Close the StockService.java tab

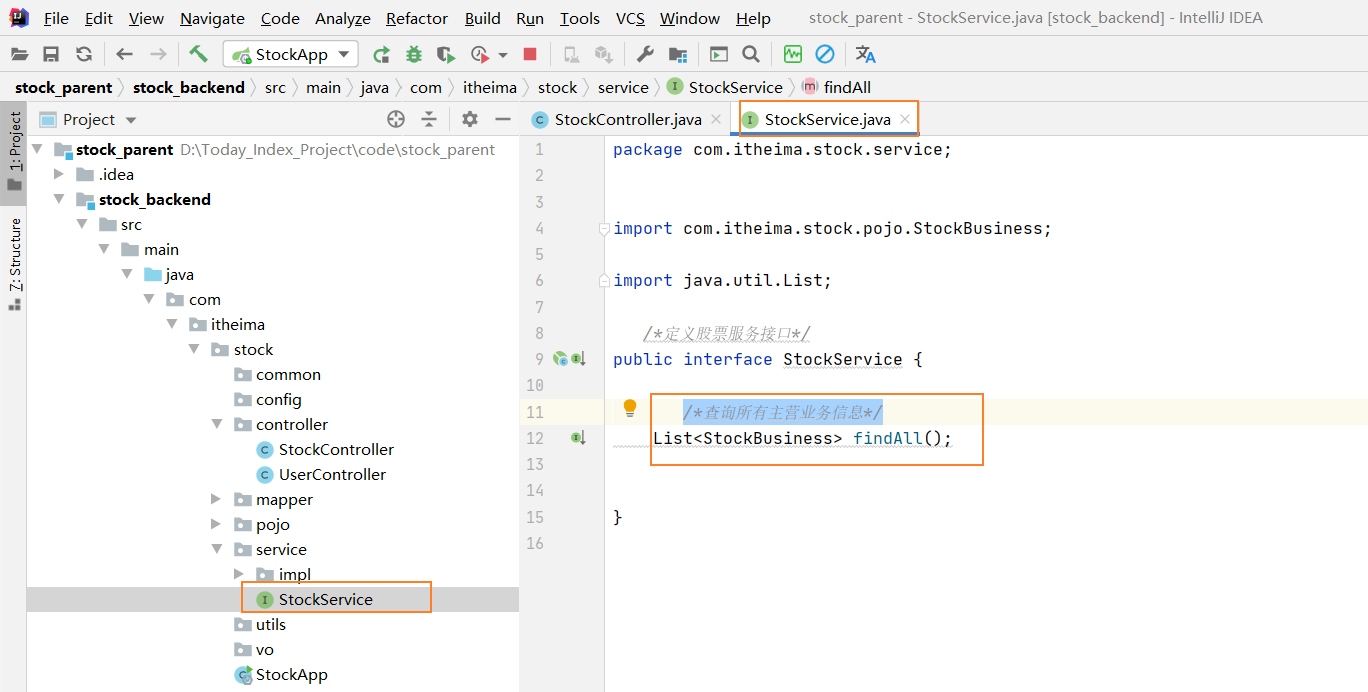(x=904, y=120)
